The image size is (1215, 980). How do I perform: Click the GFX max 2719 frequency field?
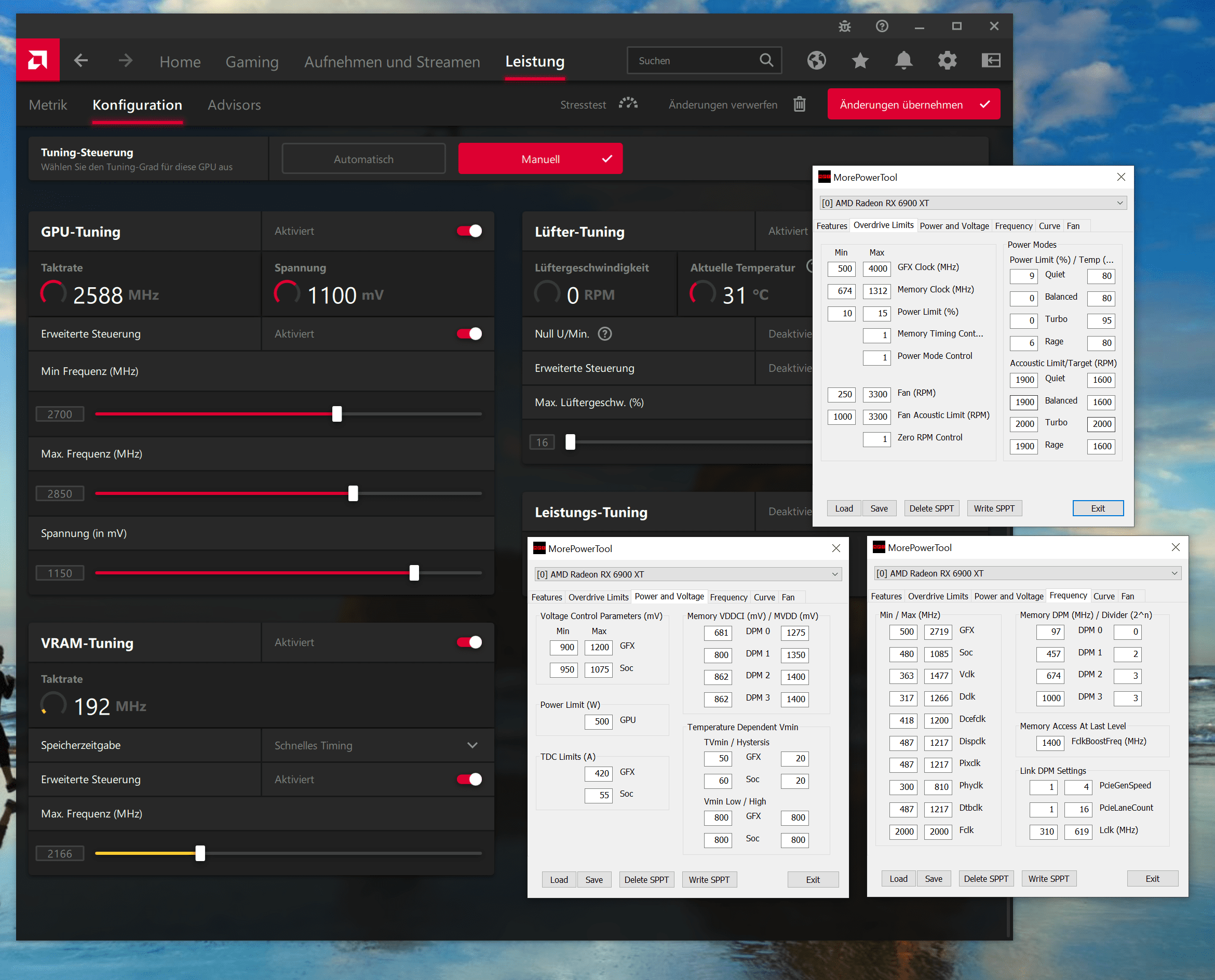(x=938, y=632)
